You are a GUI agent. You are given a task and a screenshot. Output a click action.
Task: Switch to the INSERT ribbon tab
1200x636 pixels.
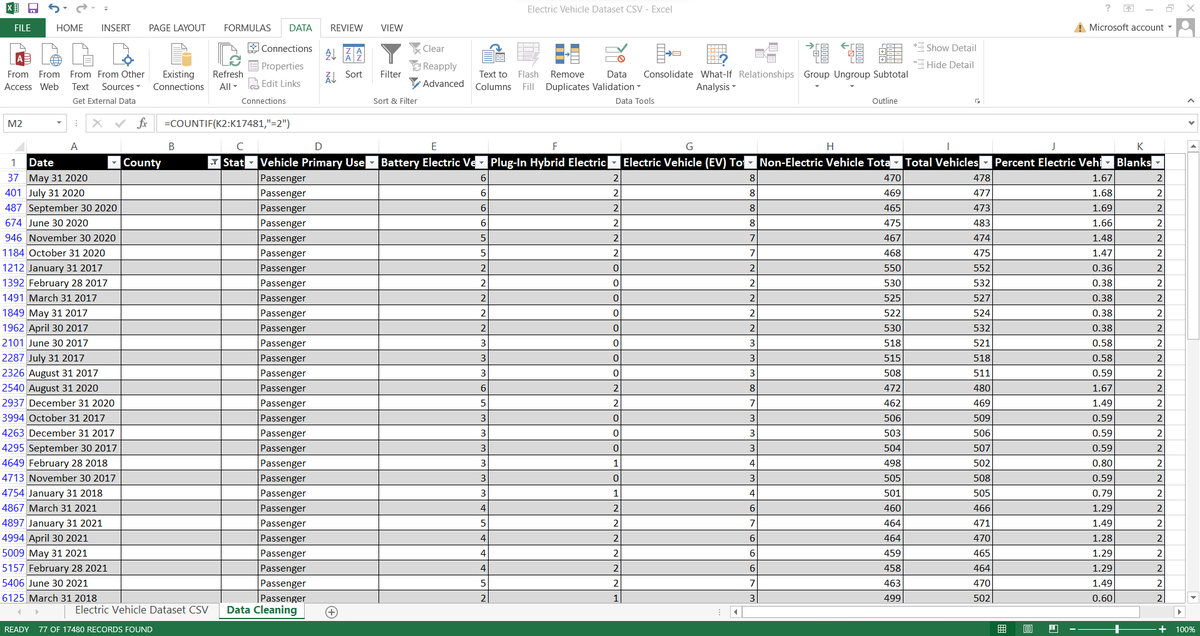click(115, 28)
